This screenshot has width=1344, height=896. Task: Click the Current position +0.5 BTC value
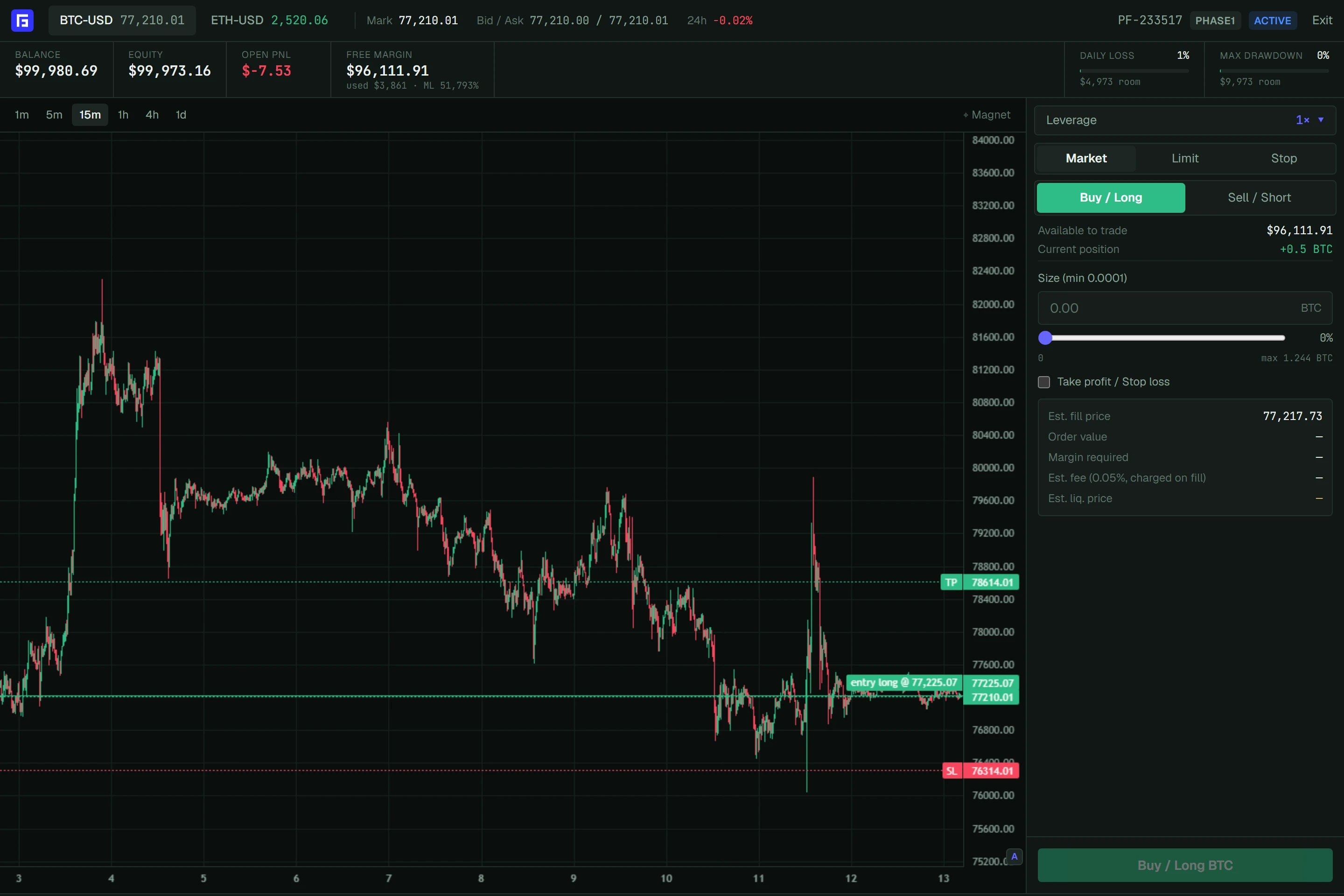[1306, 249]
